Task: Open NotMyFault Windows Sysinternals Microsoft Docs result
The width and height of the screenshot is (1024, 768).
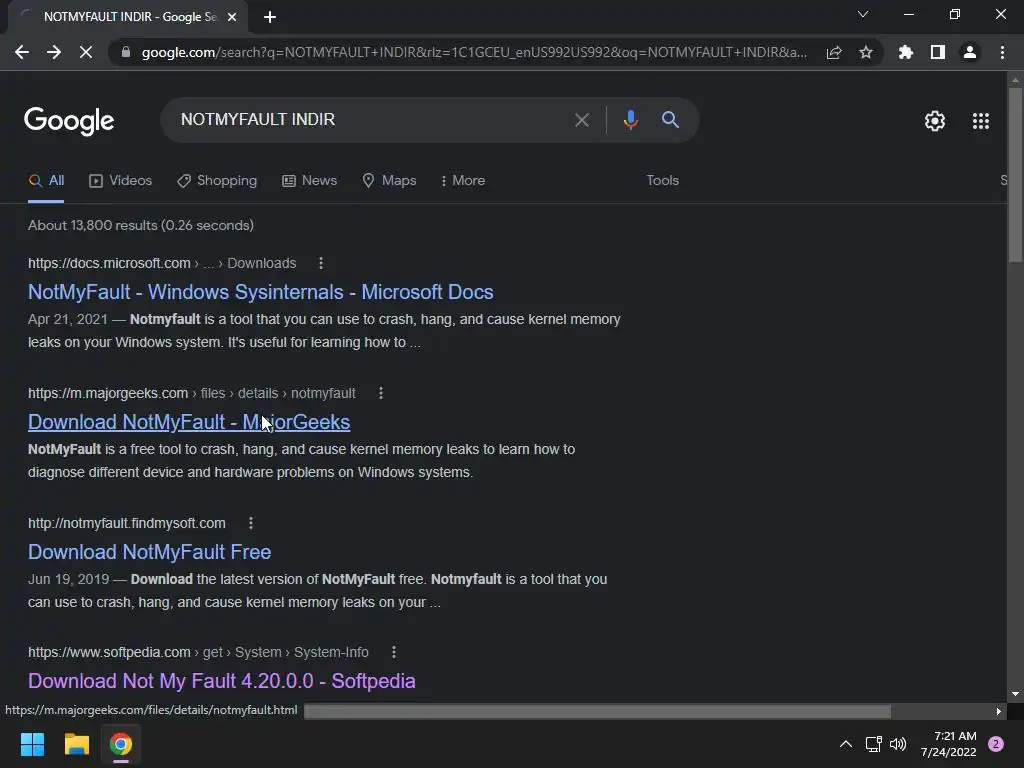Action: (x=261, y=292)
